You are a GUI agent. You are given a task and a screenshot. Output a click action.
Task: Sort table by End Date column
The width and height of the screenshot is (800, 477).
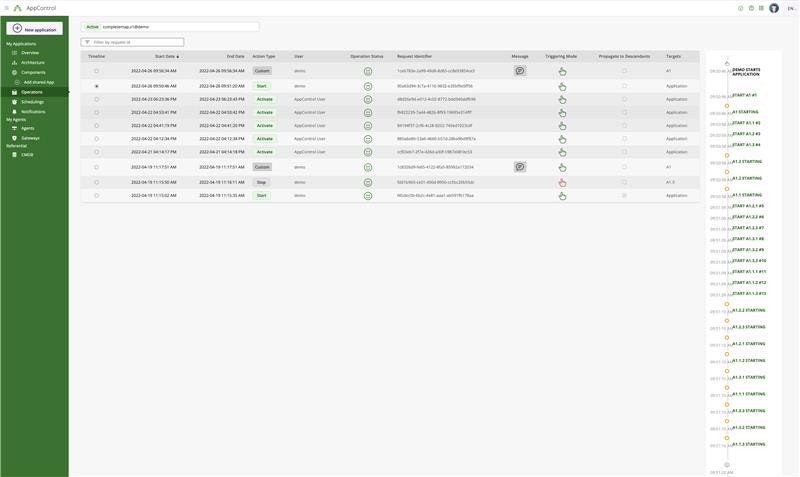pyautogui.click(x=236, y=57)
